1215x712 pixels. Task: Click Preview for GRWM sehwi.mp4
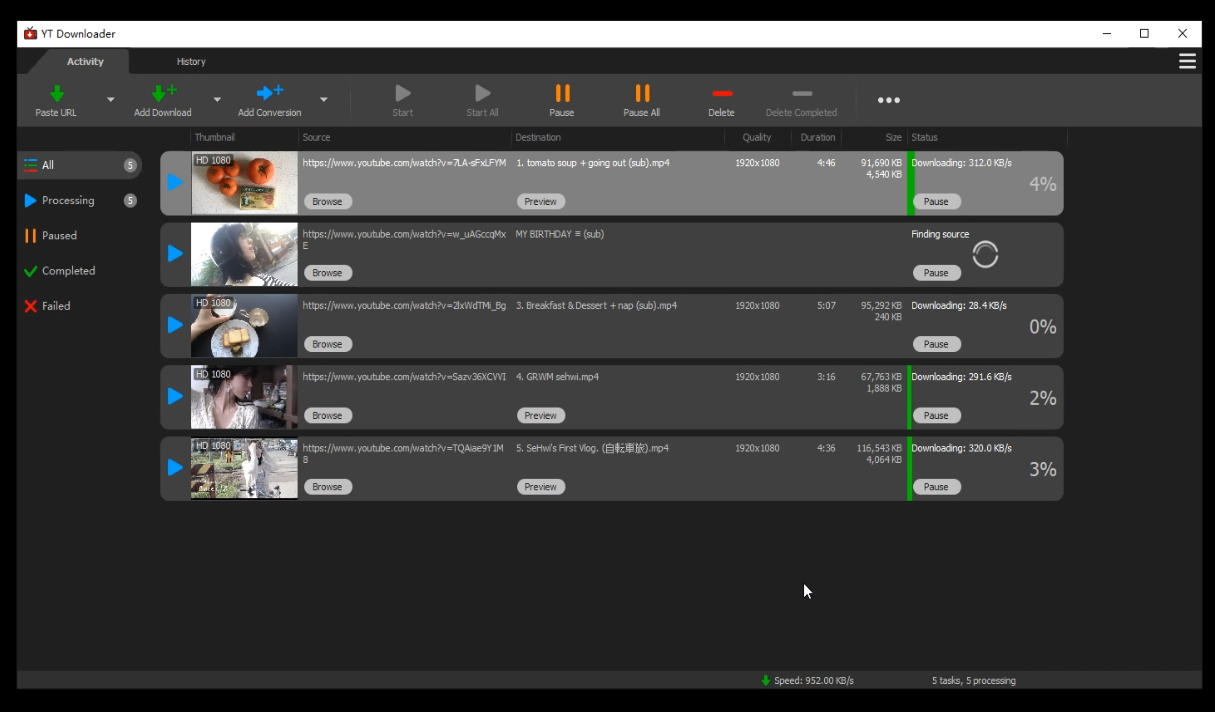click(x=540, y=415)
